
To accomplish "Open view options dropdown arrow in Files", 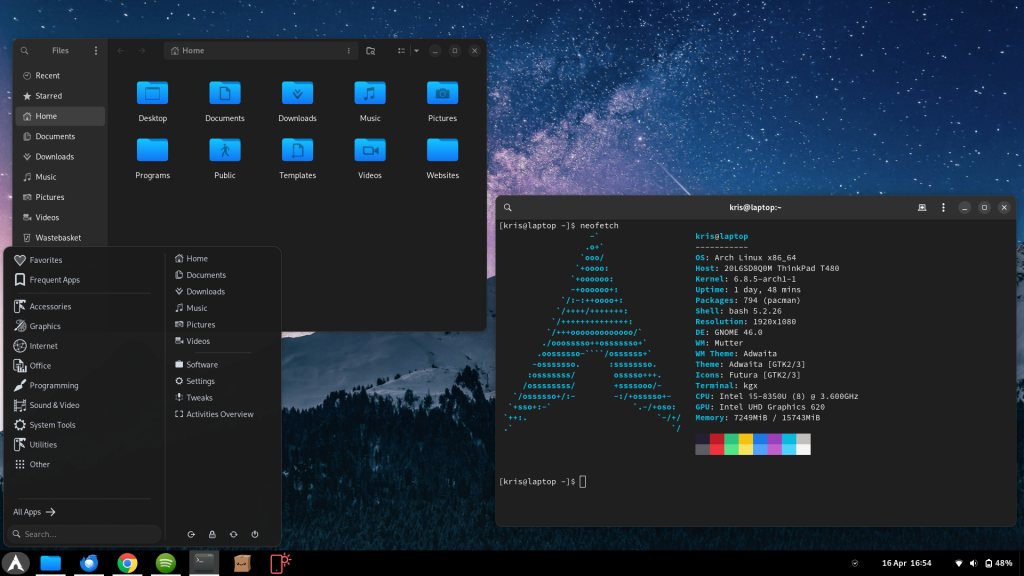I will coord(416,50).
